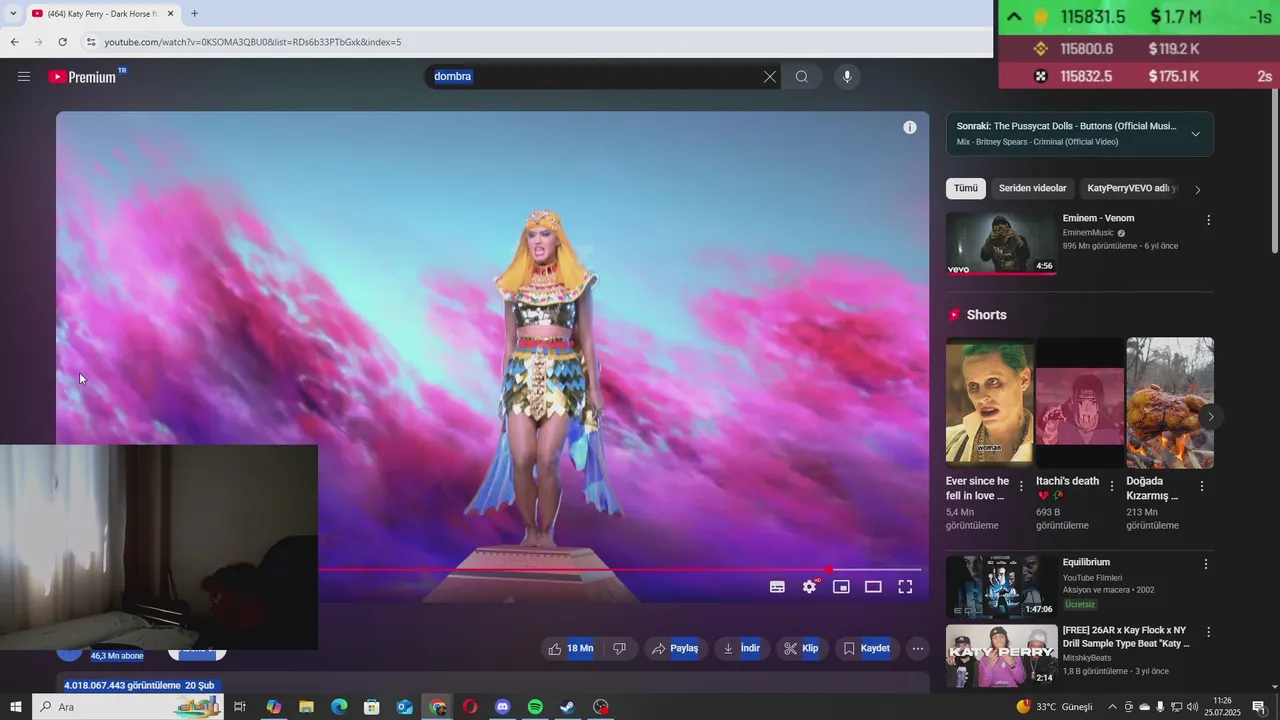
Task: Open Eminem - Venom video title
Action: point(1098,218)
